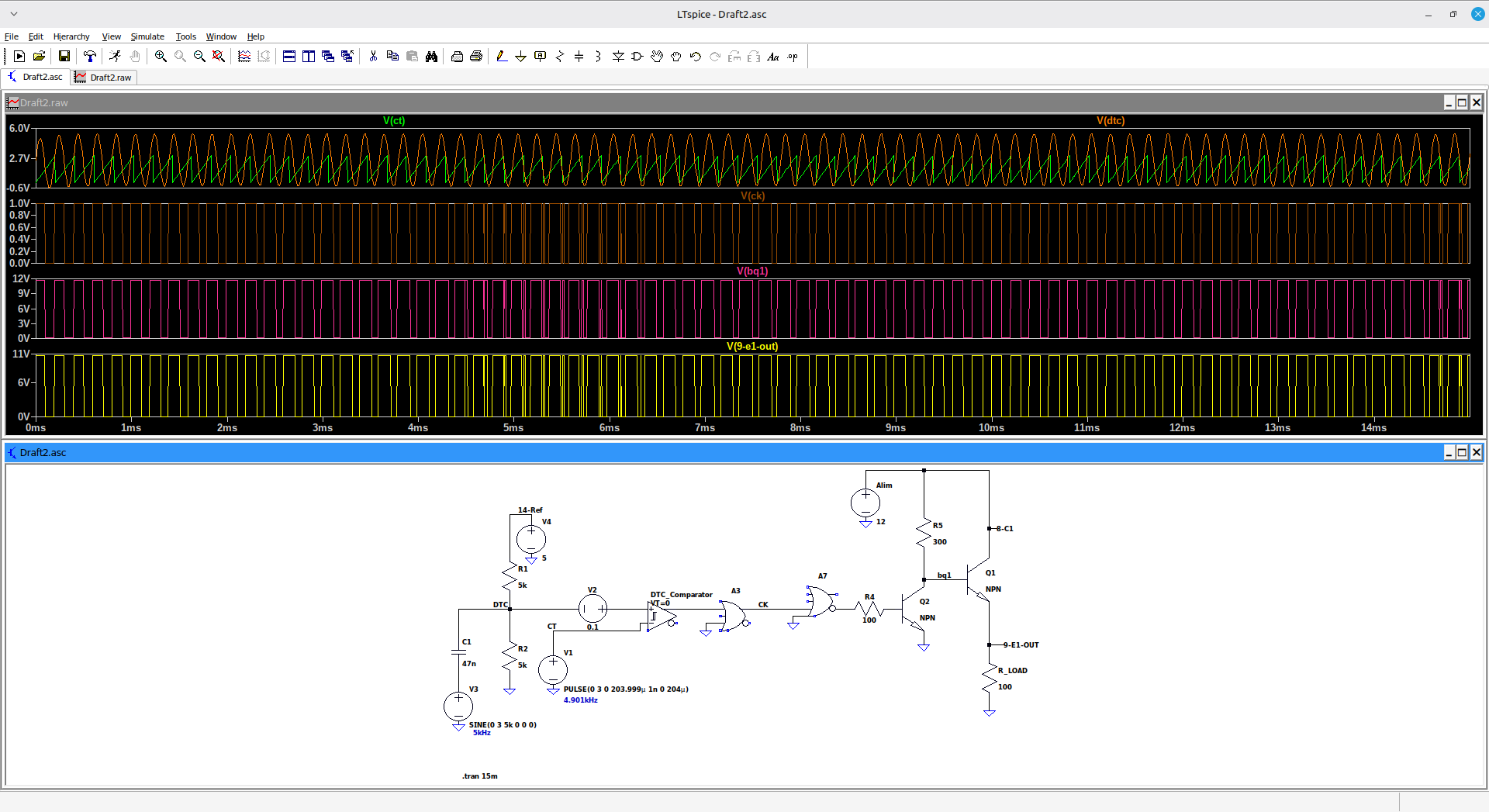Open the Window menu
The height and width of the screenshot is (812, 1489).
[221, 36]
